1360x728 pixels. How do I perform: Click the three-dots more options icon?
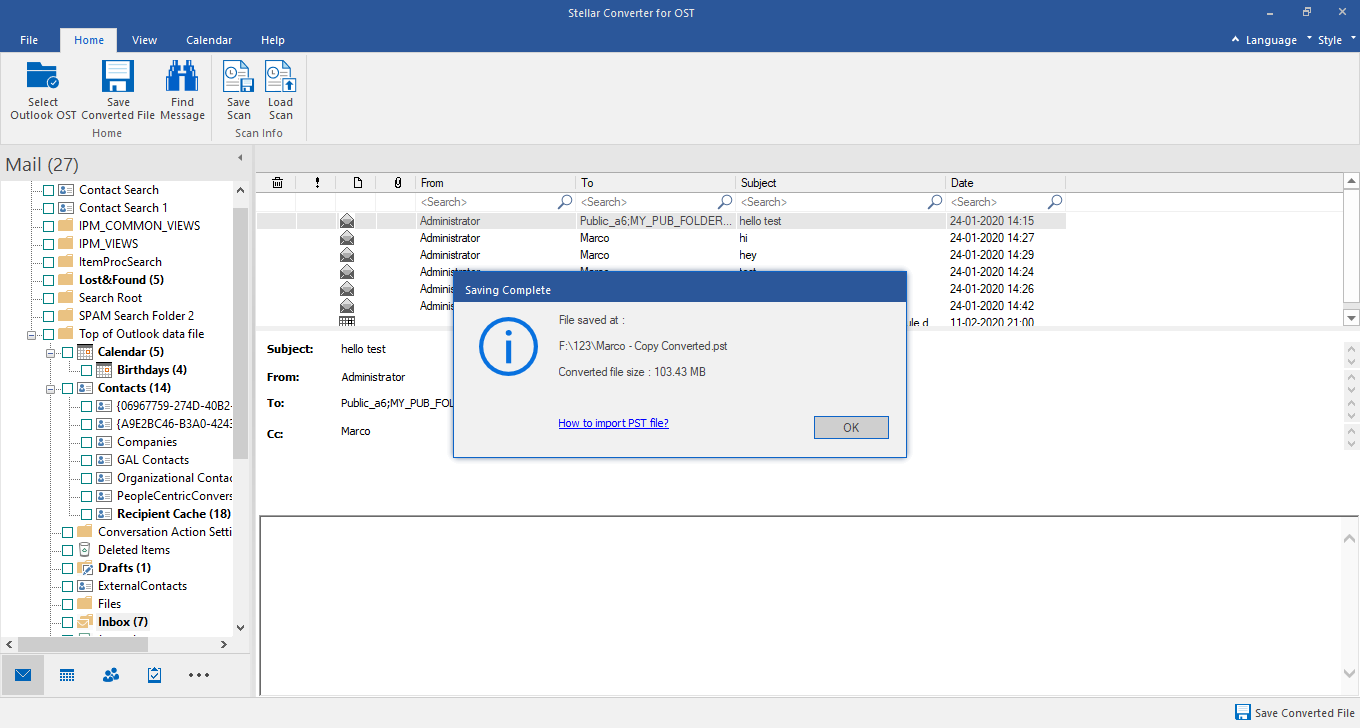pos(199,675)
